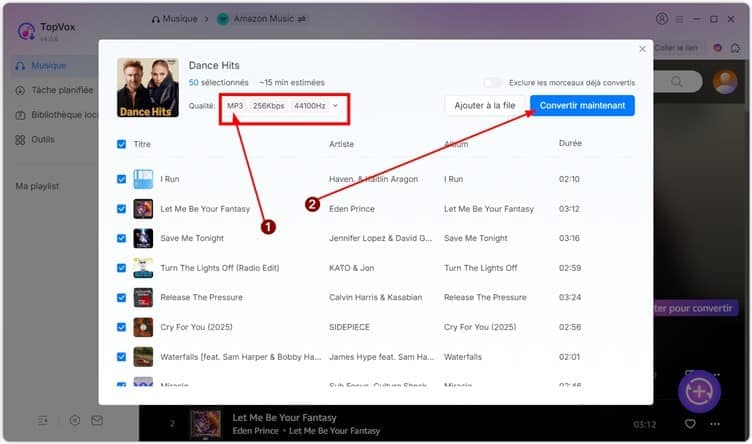
Task: Click the search magnifier icon
Action: pos(677,82)
